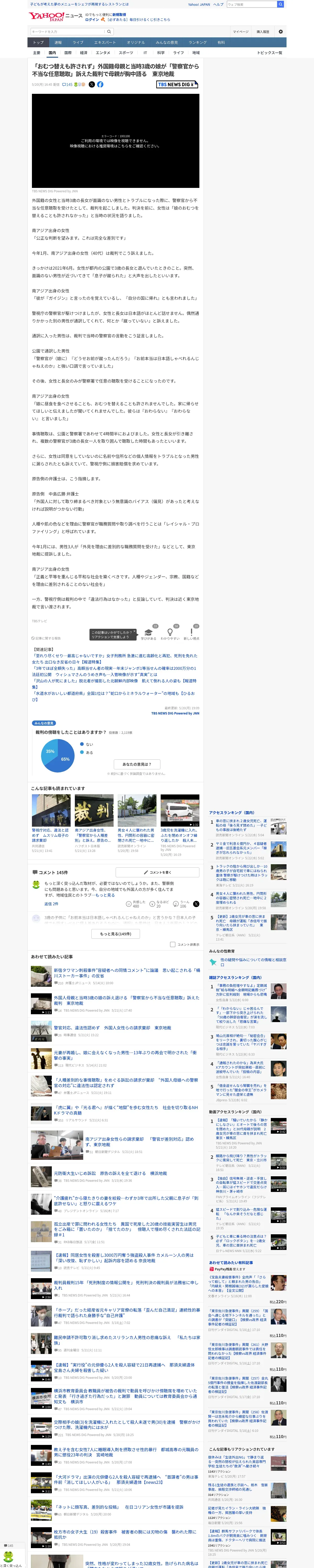Viewport: 314px width, 1568px height.
Task: Click the Yahoo! JAPAN news logo
Action: tap(55, 16)
